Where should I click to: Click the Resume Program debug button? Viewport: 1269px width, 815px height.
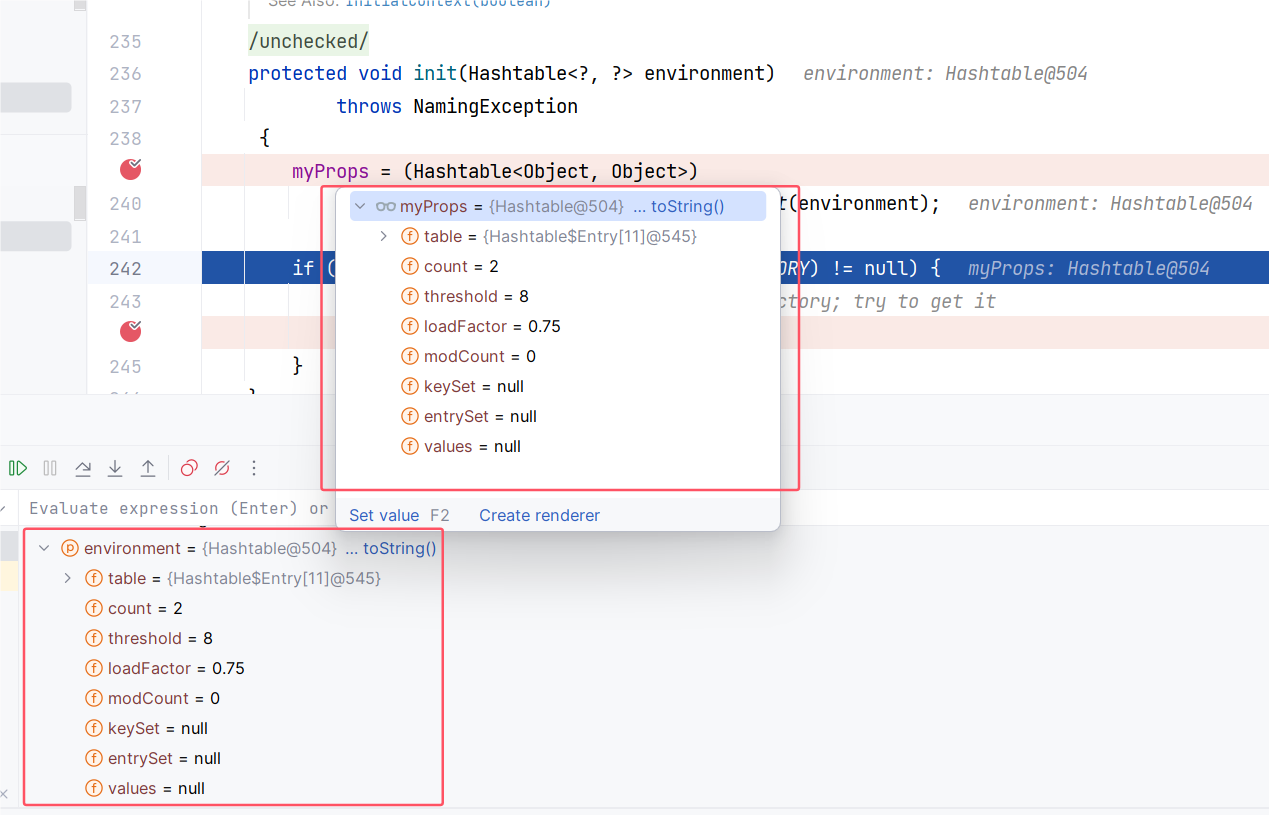[18, 468]
